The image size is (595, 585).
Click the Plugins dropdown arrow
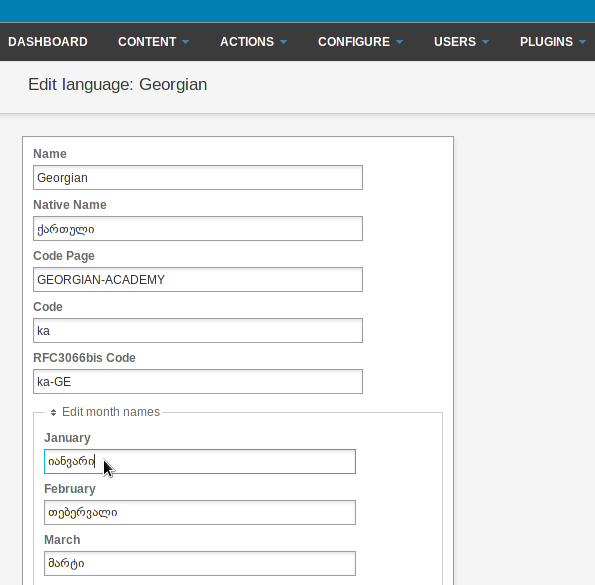582,42
